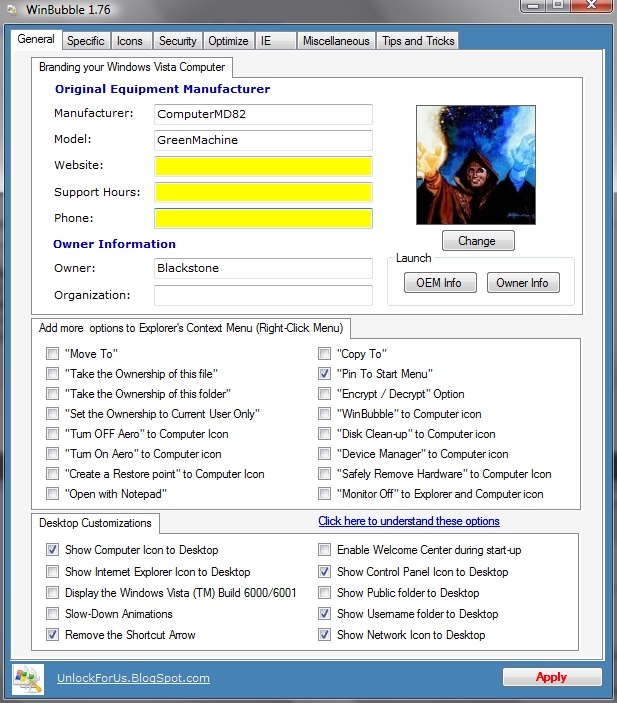Enable "WinBubble" to Computer icon checkbox
Screen dimensions: 617x703
point(324,413)
